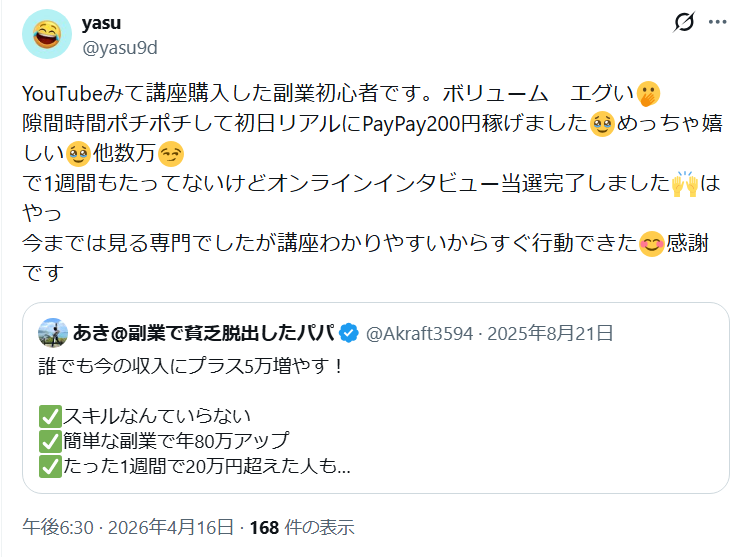Open the yasu display name link
Image resolution: width=750 pixels, height=557 pixels.
[99, 23]
